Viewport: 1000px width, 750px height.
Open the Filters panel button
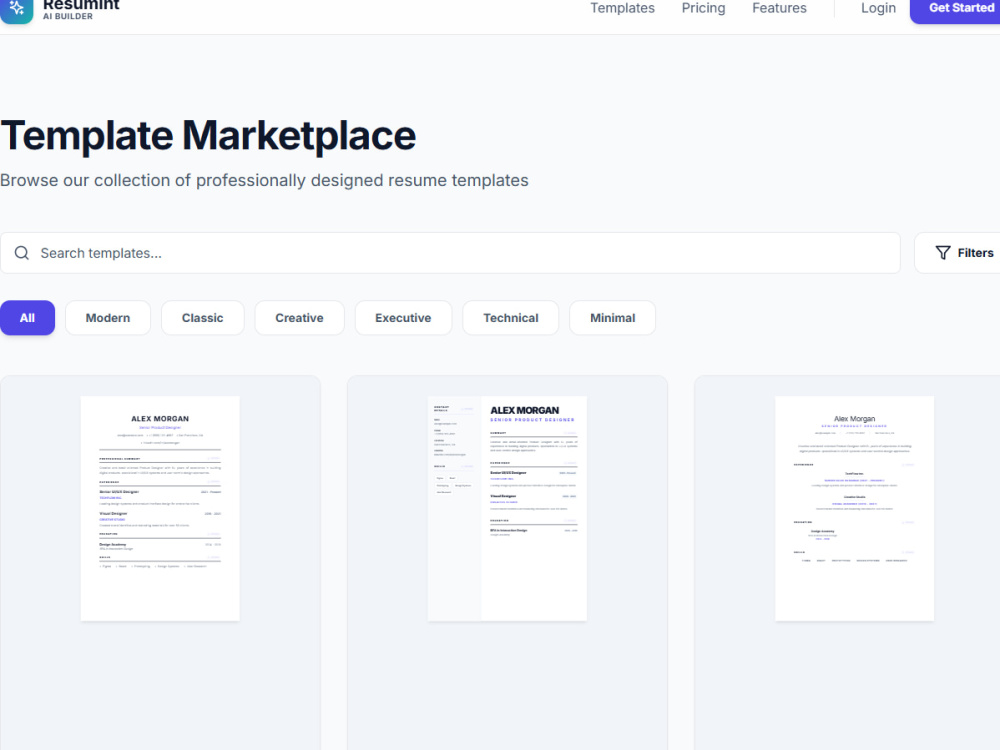coord(957,253)
